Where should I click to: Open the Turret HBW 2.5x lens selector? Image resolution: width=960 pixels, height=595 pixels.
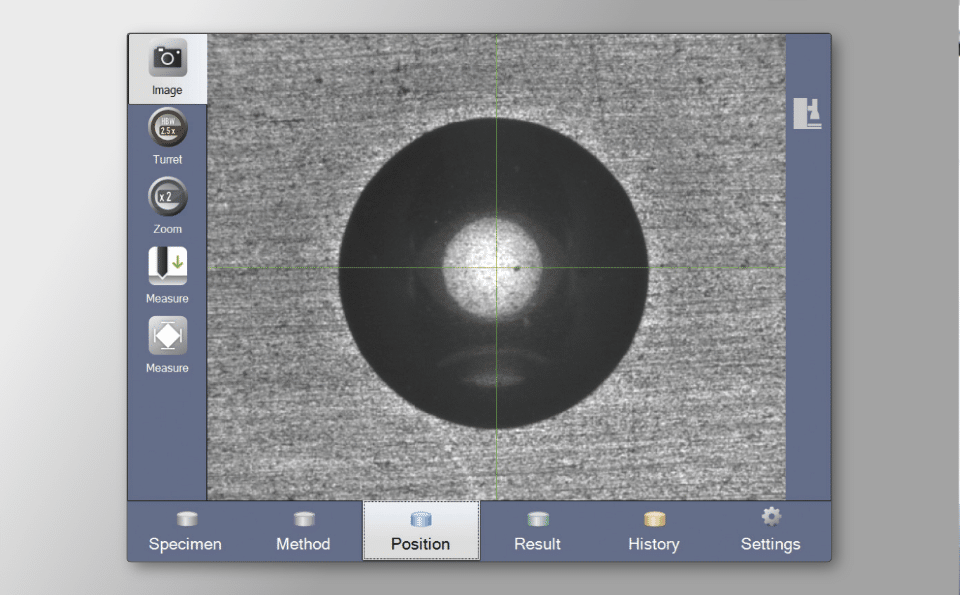click(167, 128)
